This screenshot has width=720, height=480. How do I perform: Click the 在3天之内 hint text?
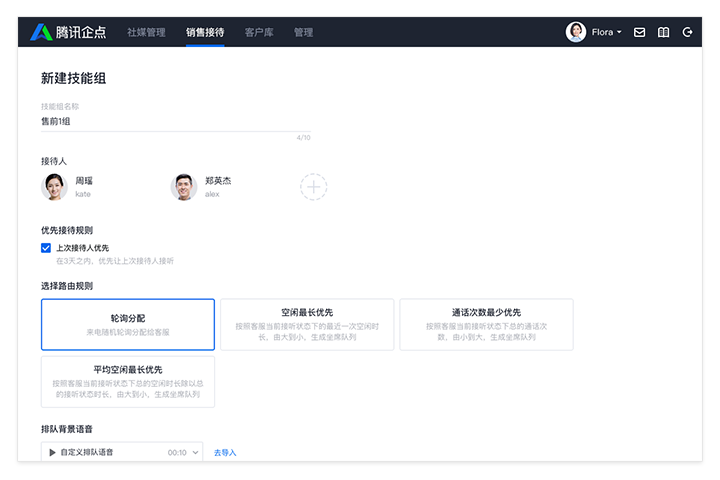pyautogui.click(x=115, y=261)
